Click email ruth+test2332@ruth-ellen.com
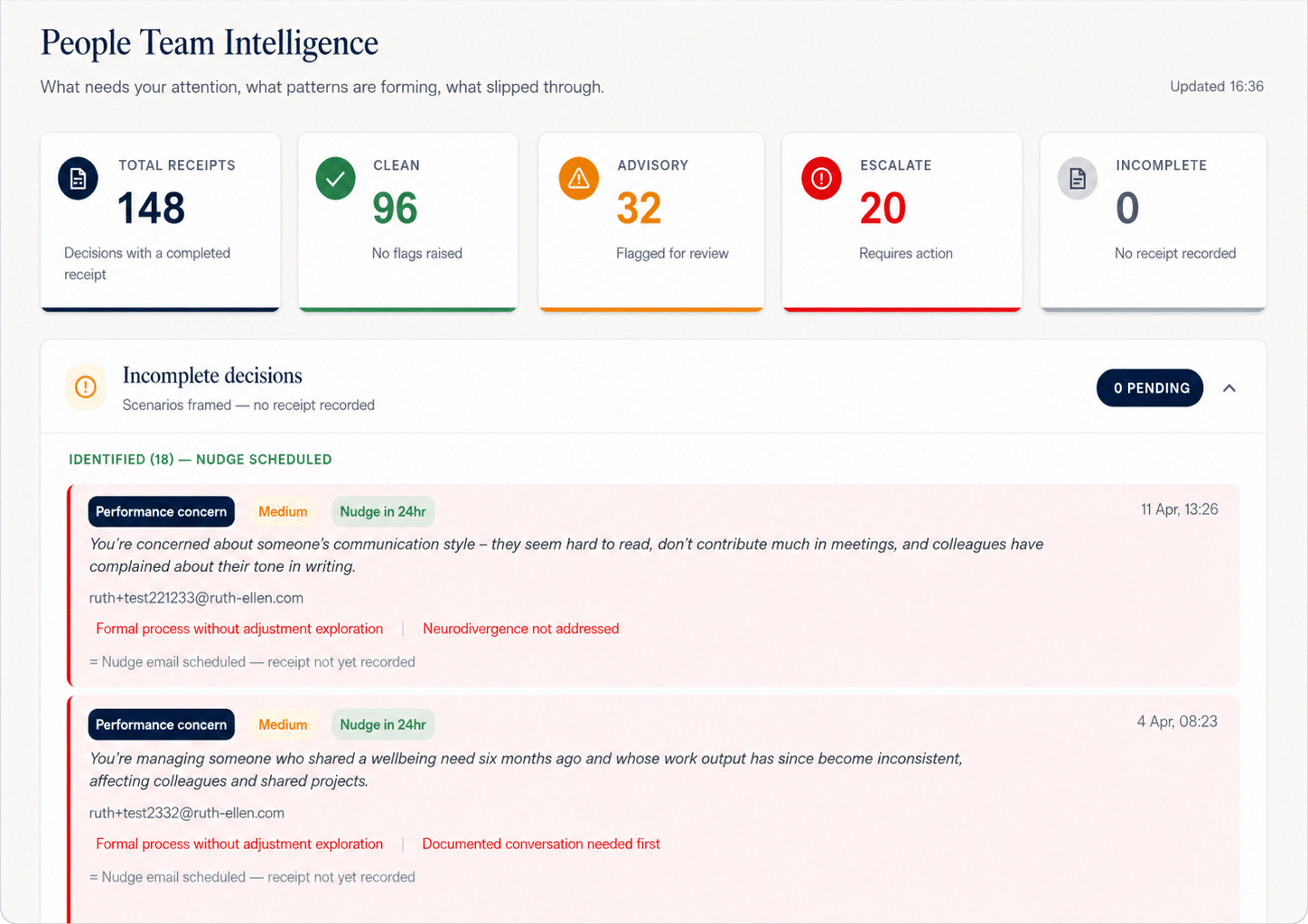This screenshot has height=924, width=1308. pyautogui.click(x=187, y=813)
